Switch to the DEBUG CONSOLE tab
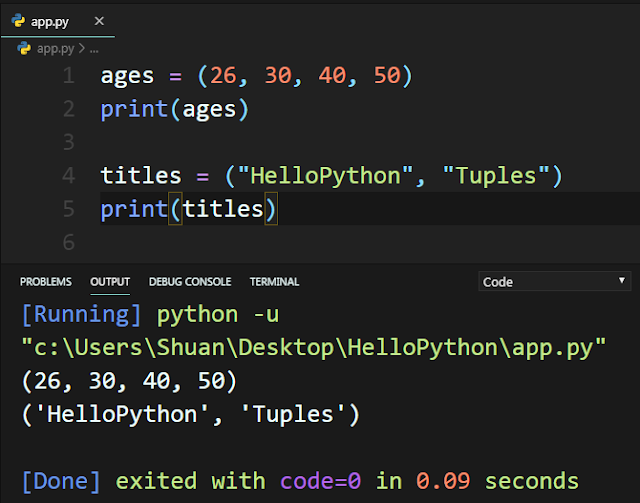Viewport: 640px width, 503px height. click(x=190, y=282)
